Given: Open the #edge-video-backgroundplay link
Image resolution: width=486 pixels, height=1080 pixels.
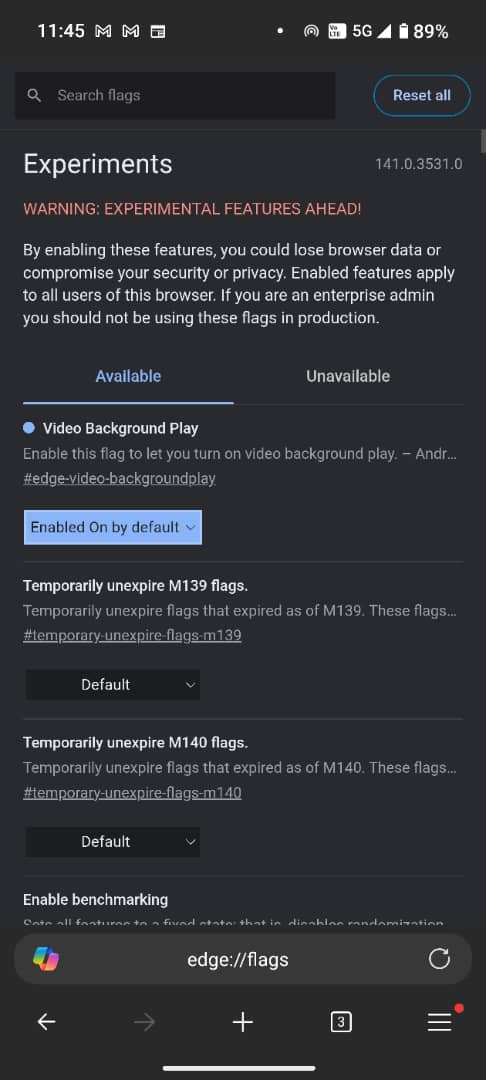Looking at the screenshot, I should (x=119, y=478).
